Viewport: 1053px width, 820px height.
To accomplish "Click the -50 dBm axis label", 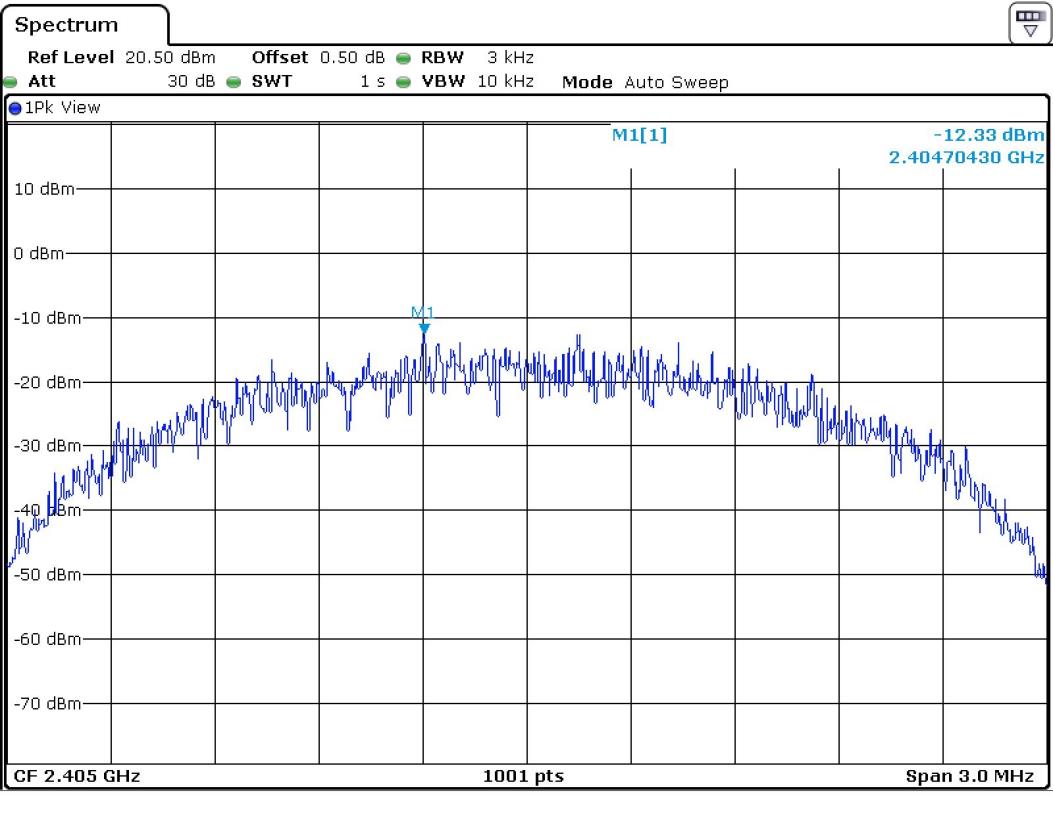I will [x=47, y=575].
